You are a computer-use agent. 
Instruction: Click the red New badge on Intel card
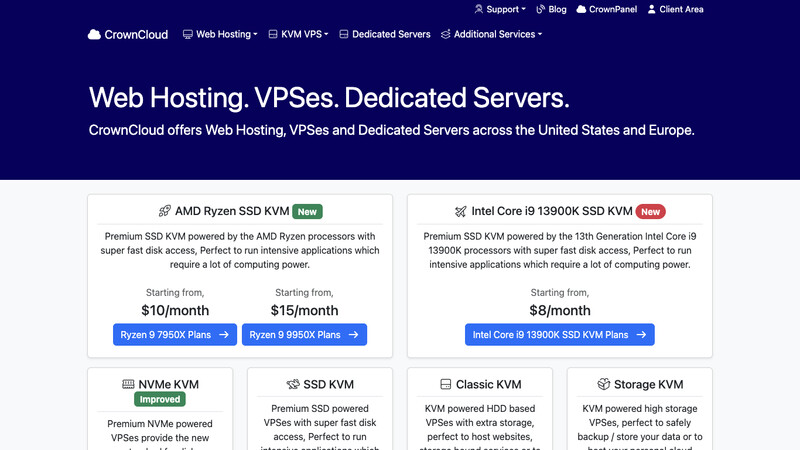pyautogui.click(x=651, y=211)
